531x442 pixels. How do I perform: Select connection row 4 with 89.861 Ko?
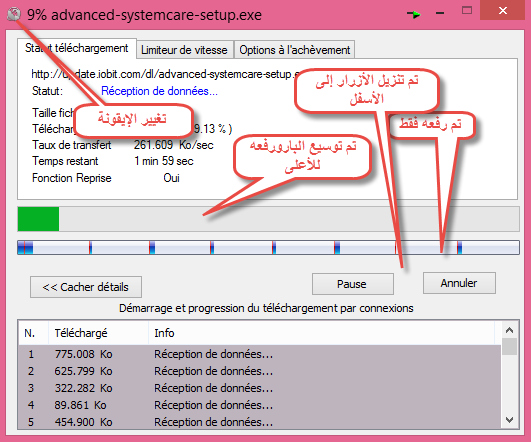[259, 405]
